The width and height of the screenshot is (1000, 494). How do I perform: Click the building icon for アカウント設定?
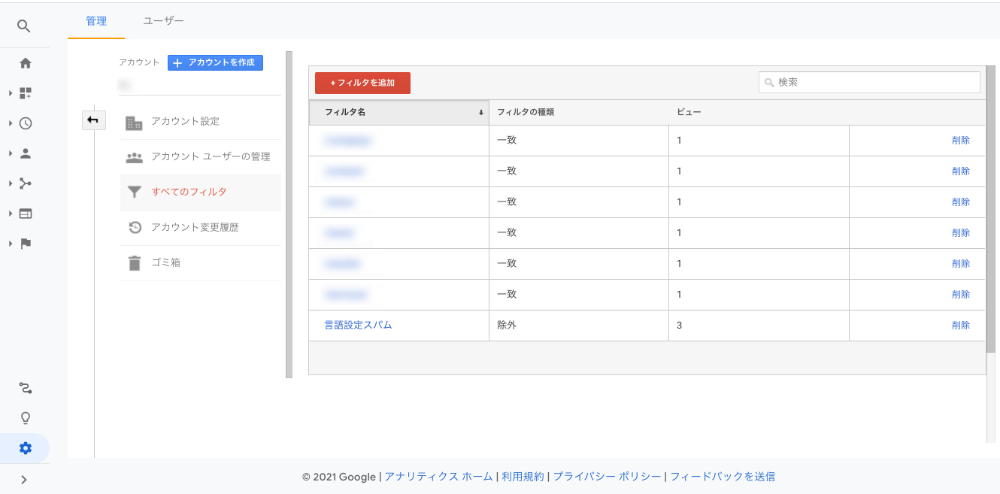(134, 123)
